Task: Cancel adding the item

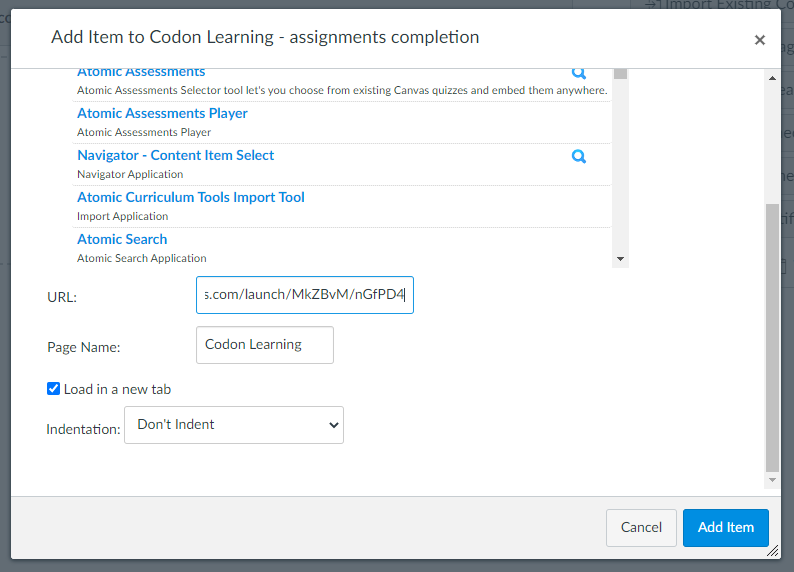Action: (641, 528)
